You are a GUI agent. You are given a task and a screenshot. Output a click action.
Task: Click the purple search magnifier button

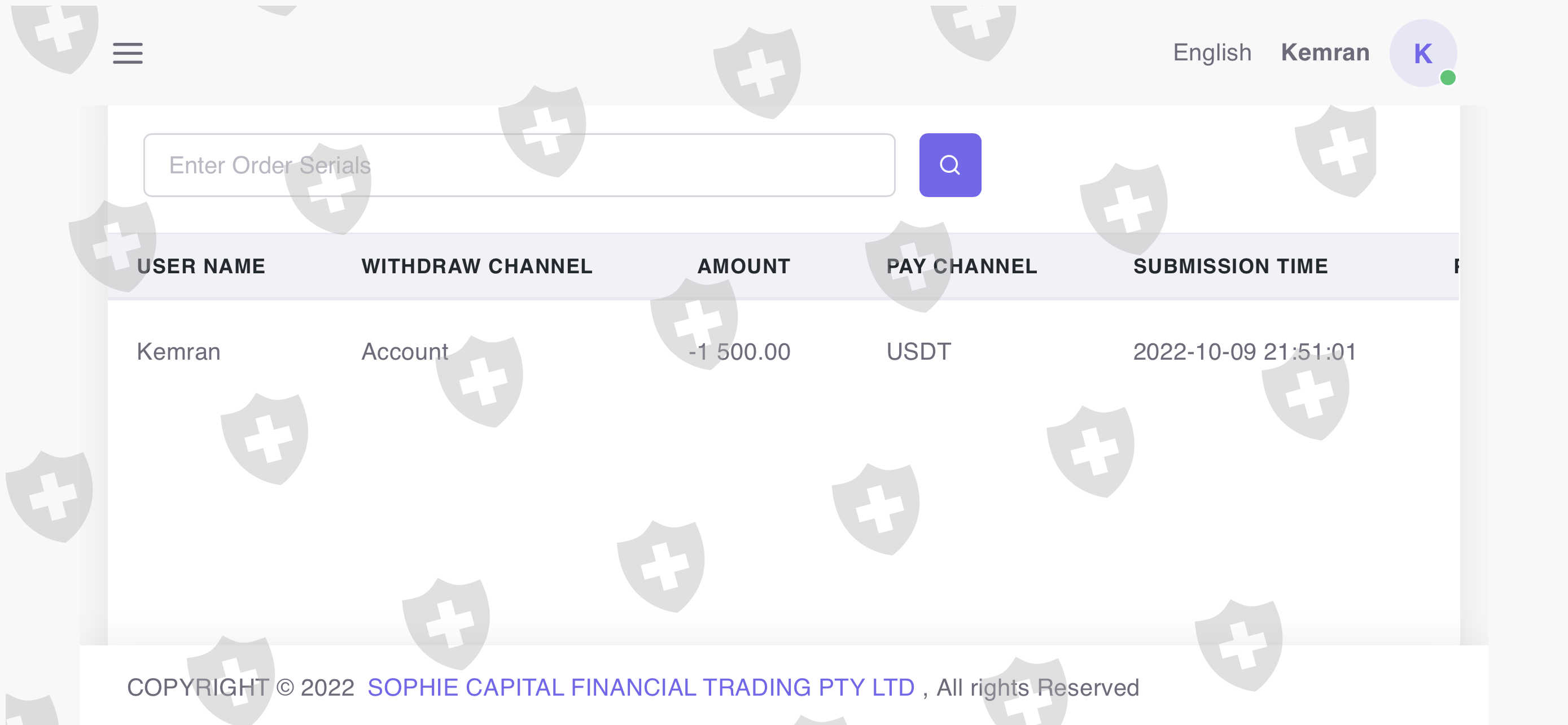click(x=949, y=165)
